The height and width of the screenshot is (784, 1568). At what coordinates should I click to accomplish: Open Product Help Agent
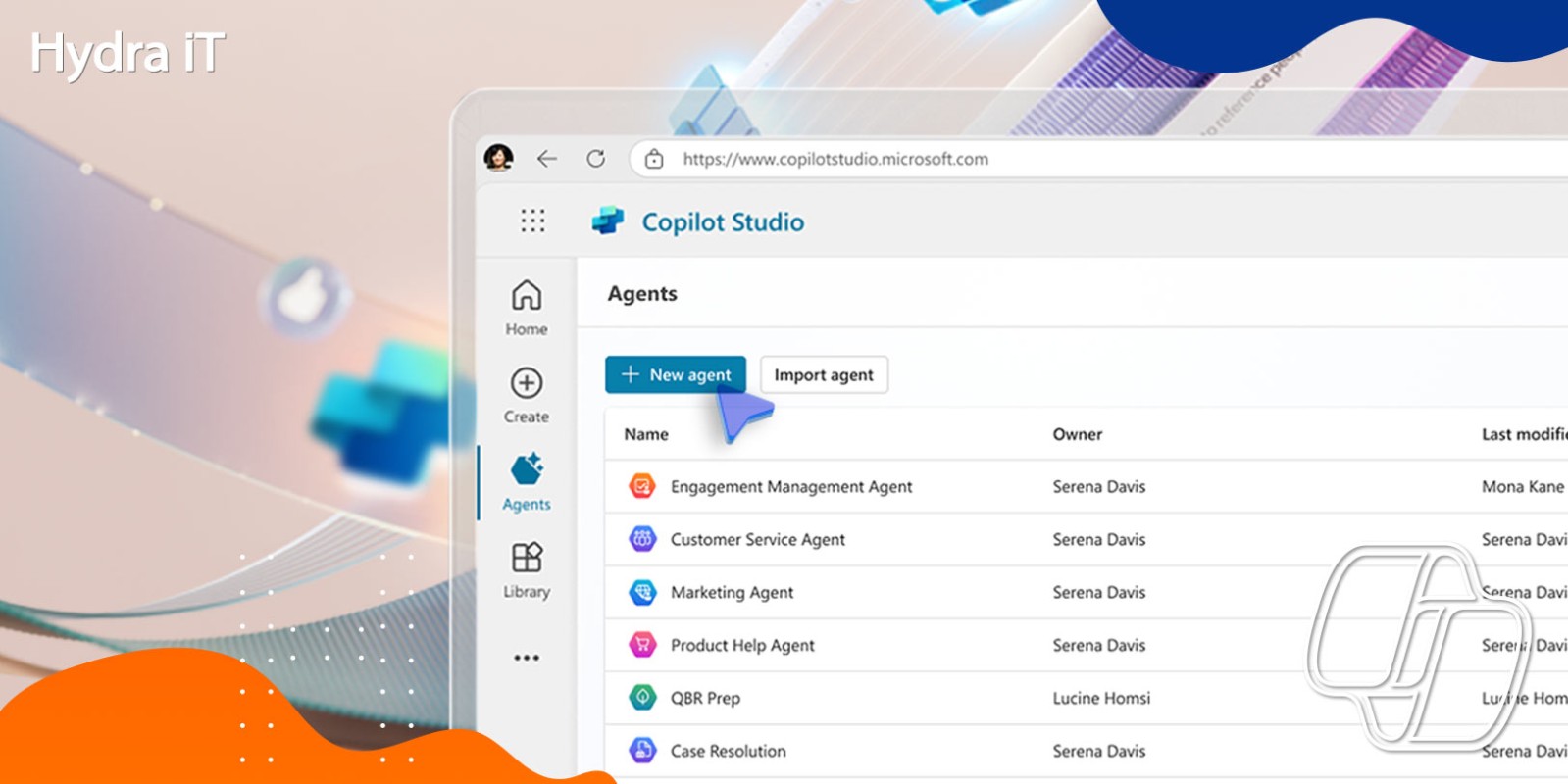[742, 646]
